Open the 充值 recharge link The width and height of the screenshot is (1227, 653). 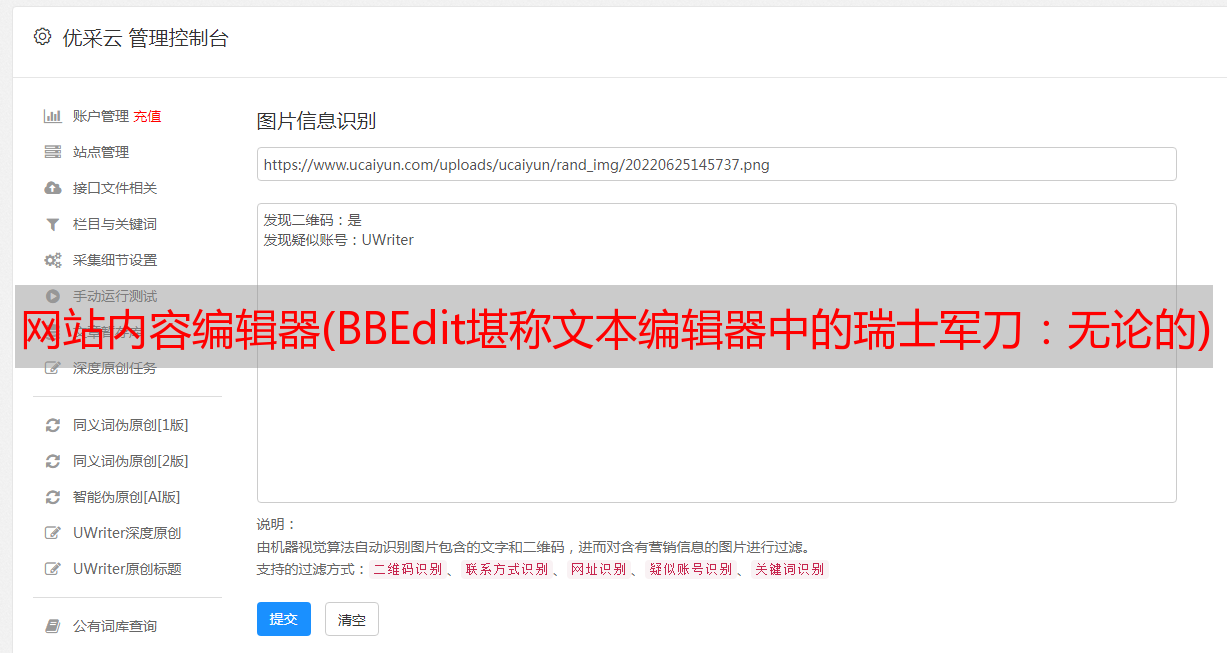click(x=147, y=116)
